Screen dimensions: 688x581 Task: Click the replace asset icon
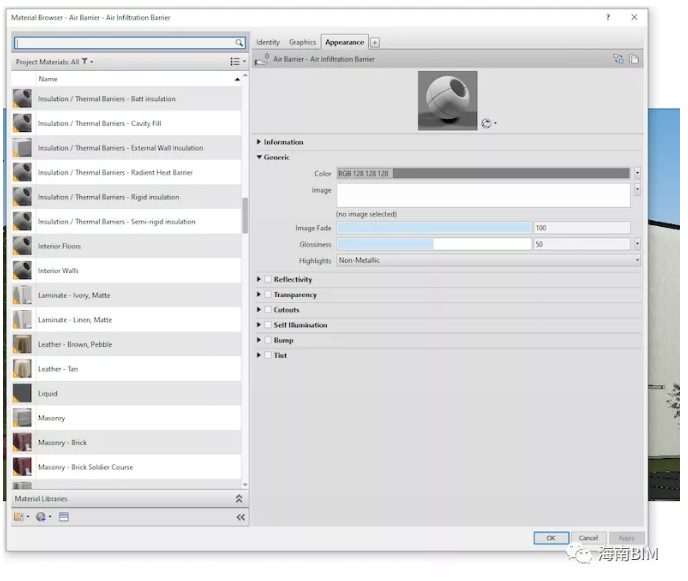pyautogui.click(x=619, y=59)
